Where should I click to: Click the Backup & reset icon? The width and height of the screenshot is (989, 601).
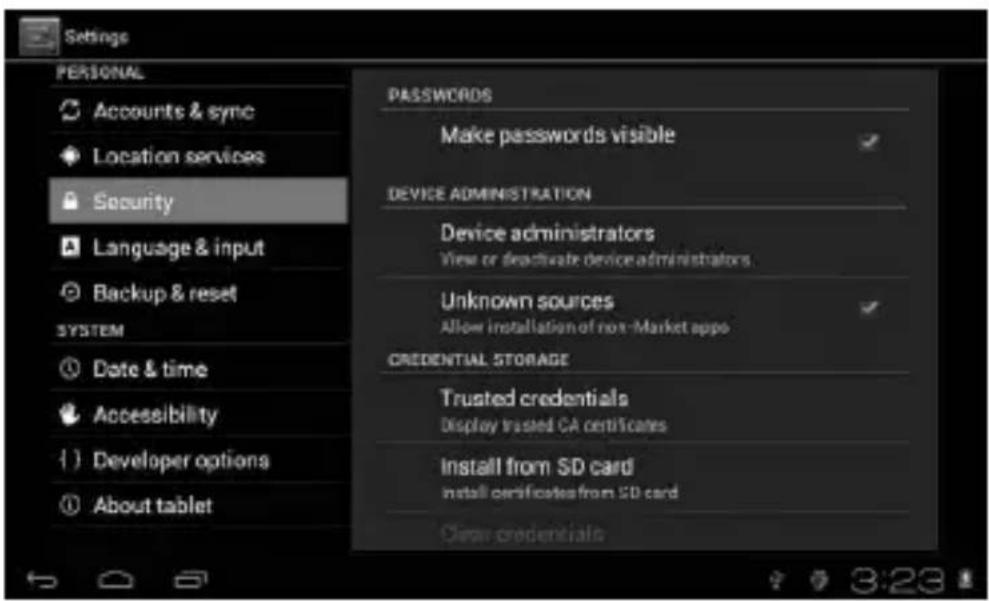pos(70,293)
